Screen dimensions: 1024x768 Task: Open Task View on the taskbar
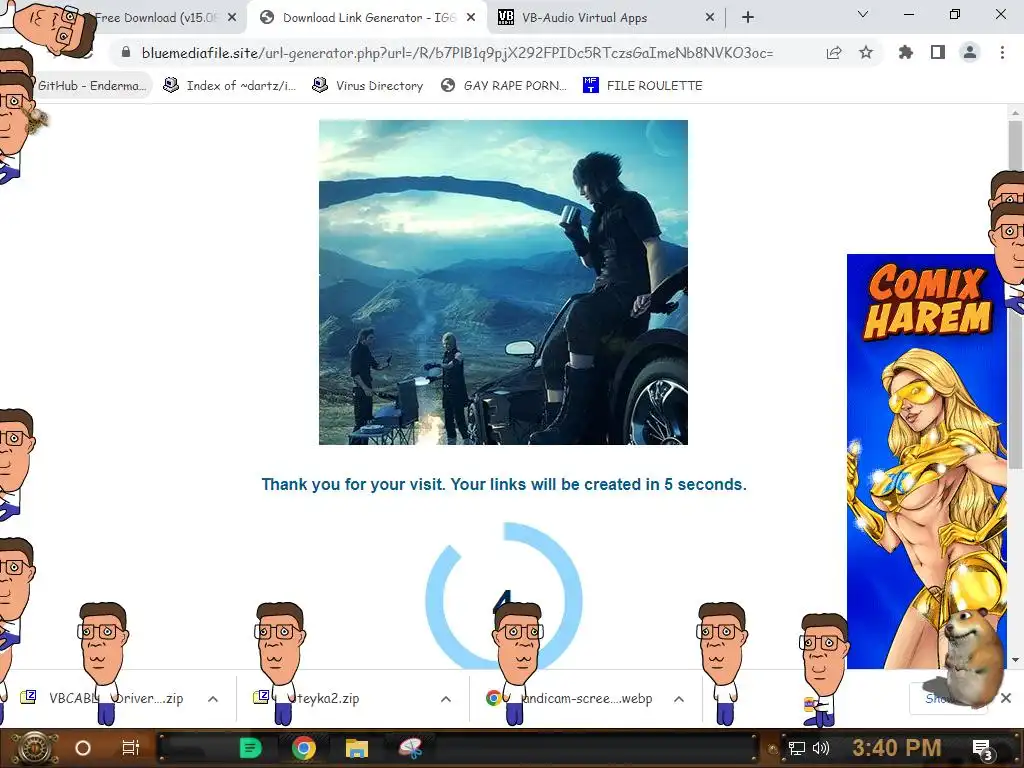coord(131,748)
